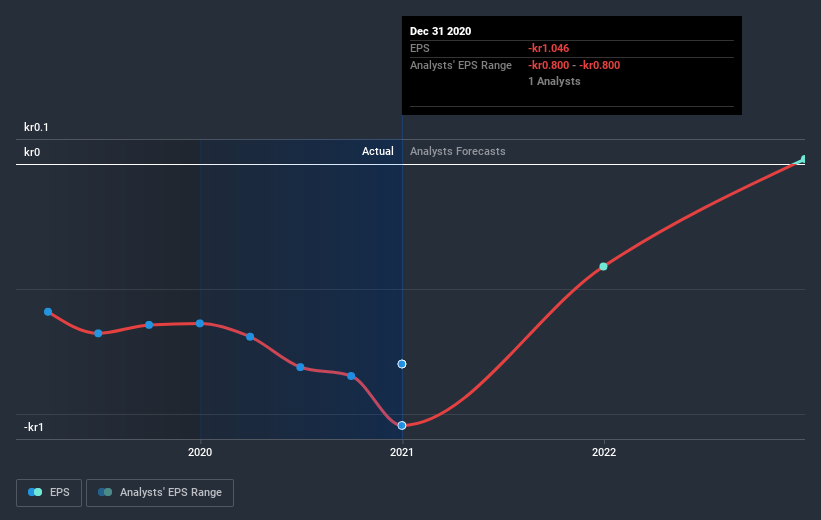Click the Analysts Forecasts section label
Viewport: 821px width, 520px height.
(458, 151)
